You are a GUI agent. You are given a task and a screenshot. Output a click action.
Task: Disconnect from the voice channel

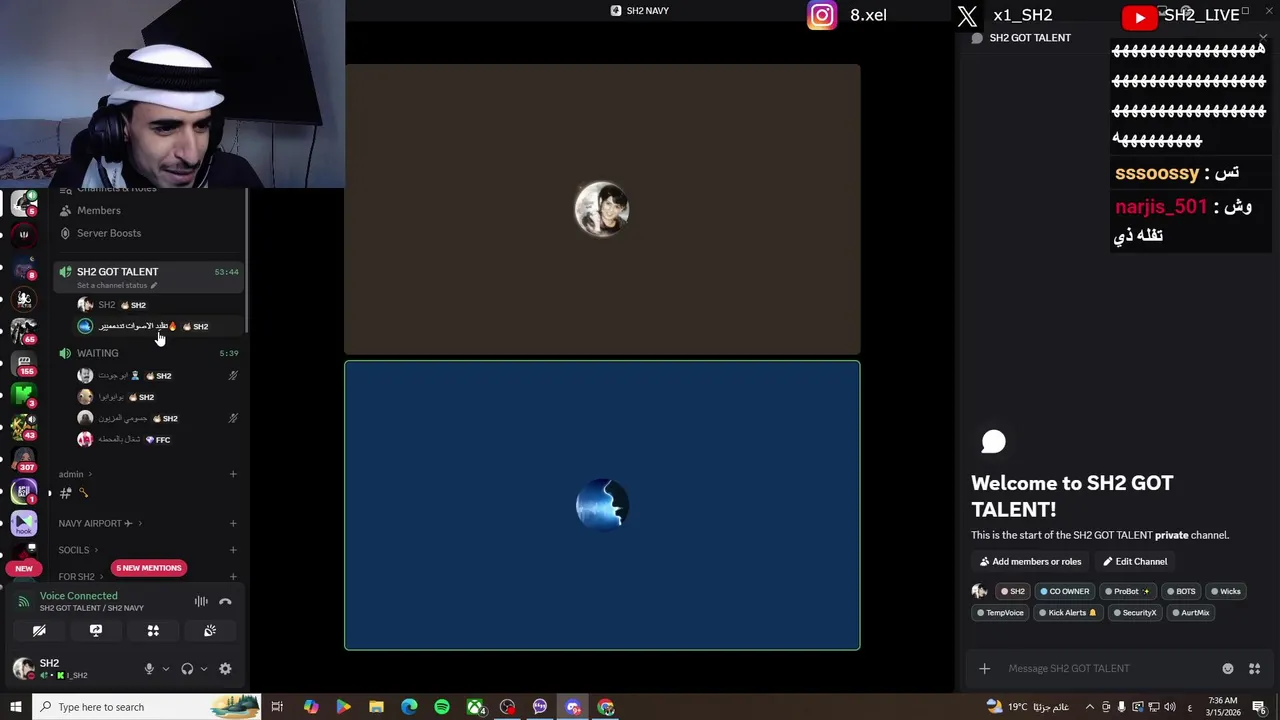(225, 602)
